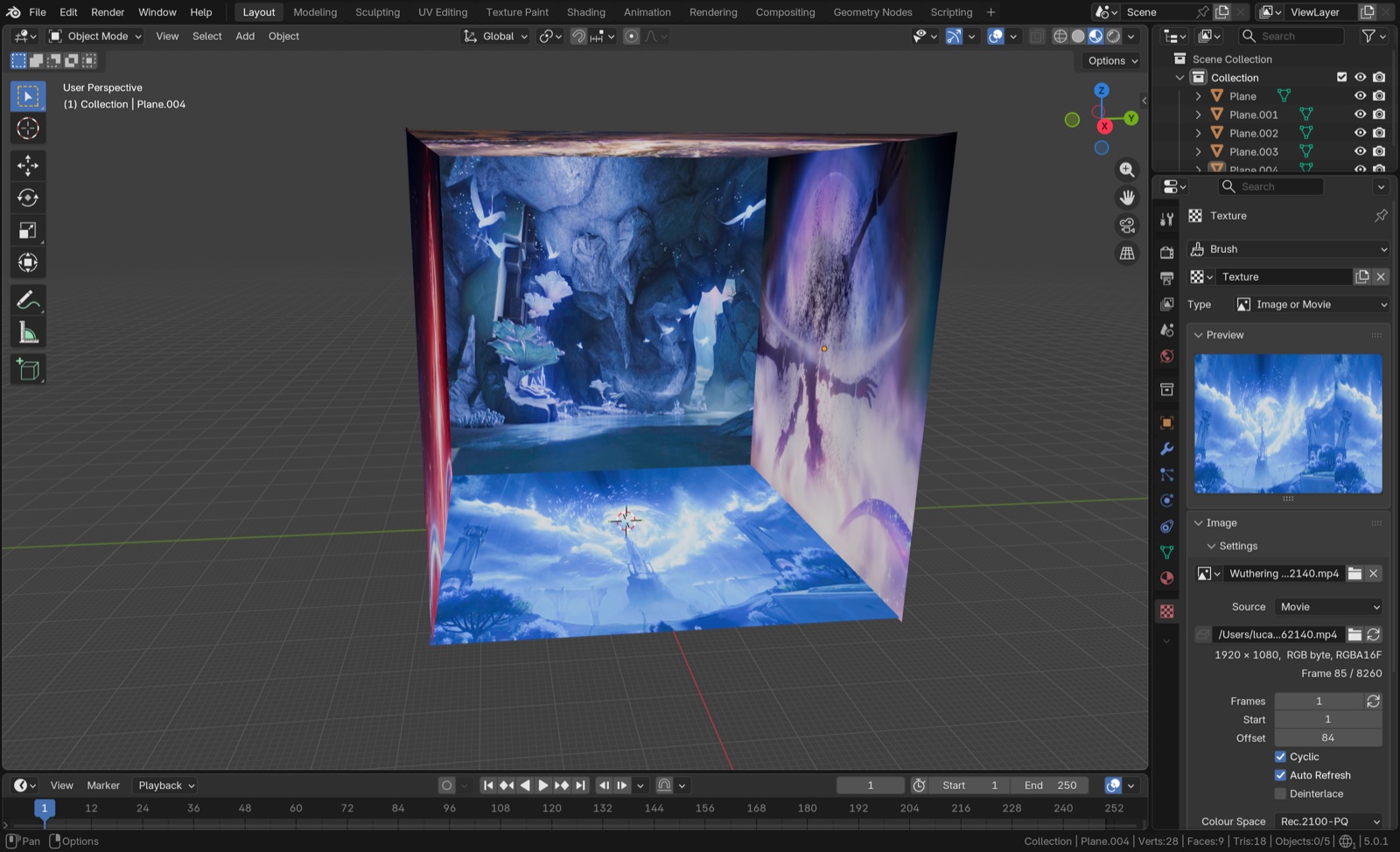Click the Frames value field

click(1319, 702)
